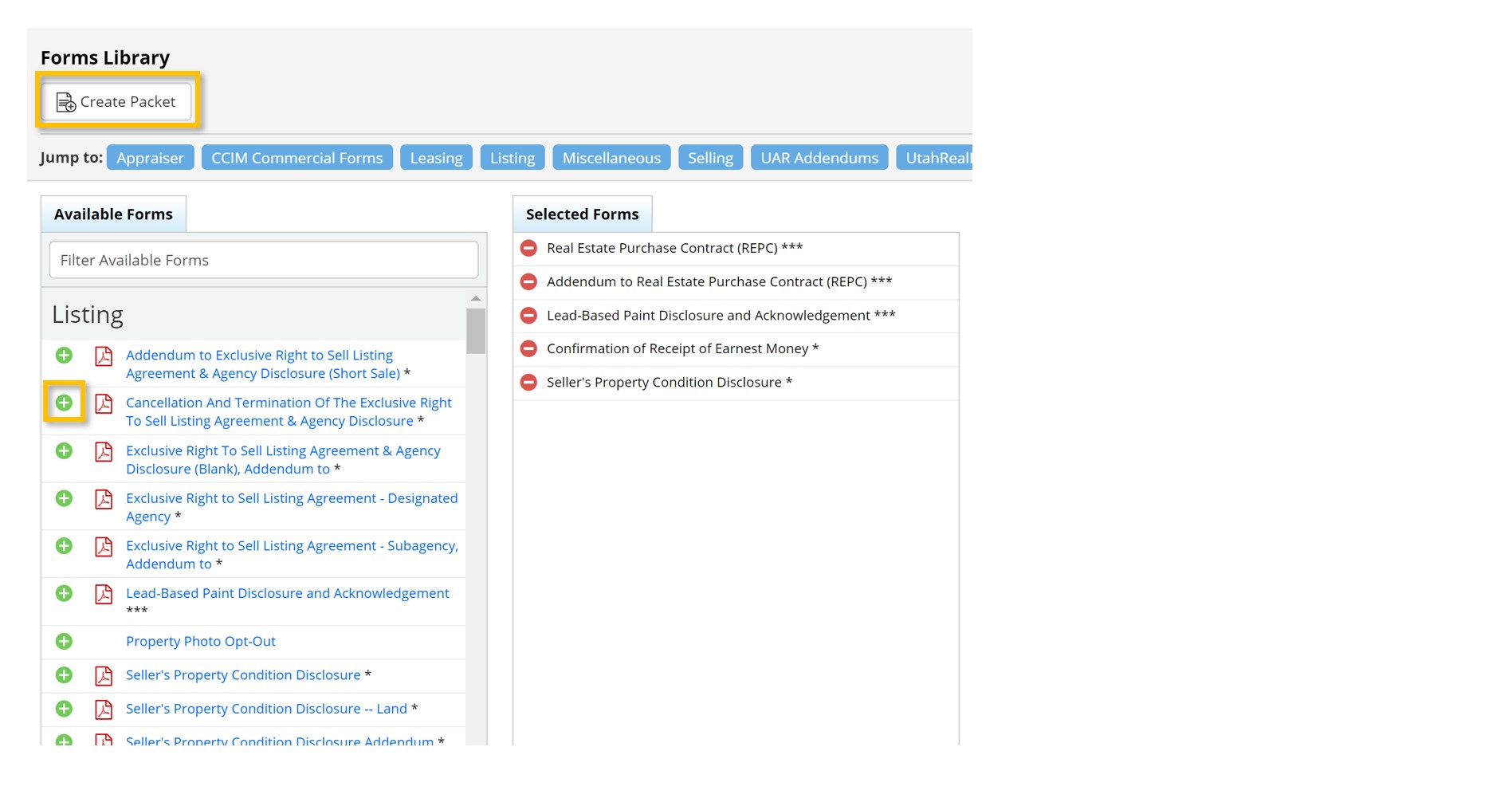
Task: Remove Real Estate Purchase Contract (REPC) from selected
Action: (x=528, y=248)
